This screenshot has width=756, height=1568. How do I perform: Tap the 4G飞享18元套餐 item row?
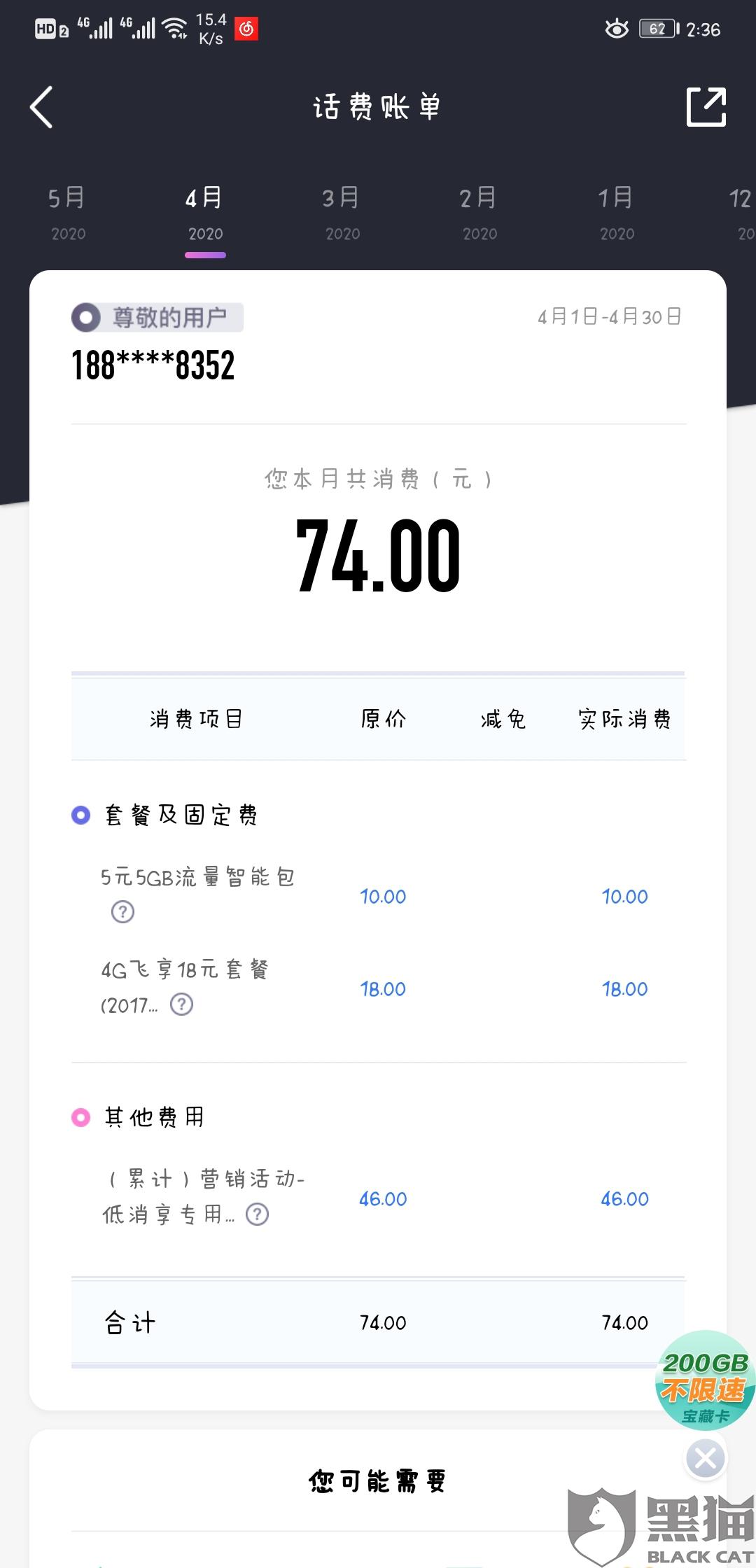click(x=378, y=988)
